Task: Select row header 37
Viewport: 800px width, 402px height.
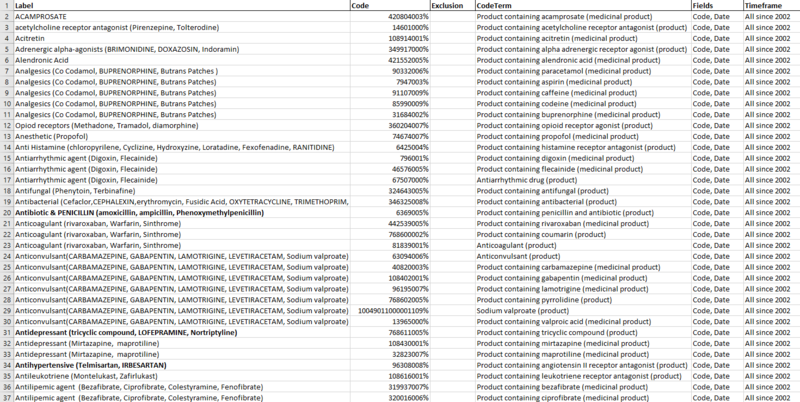Action: pos(7,398)
